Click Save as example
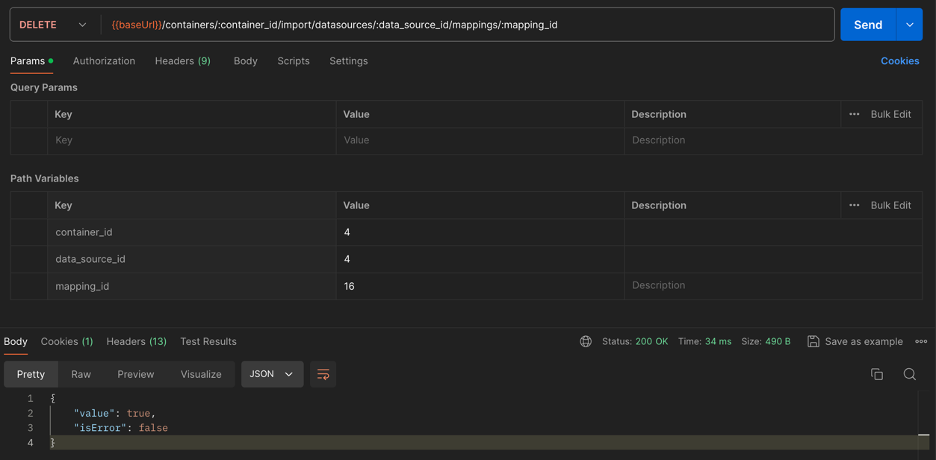Screen dimensions: 936x460 click(855, 341)
